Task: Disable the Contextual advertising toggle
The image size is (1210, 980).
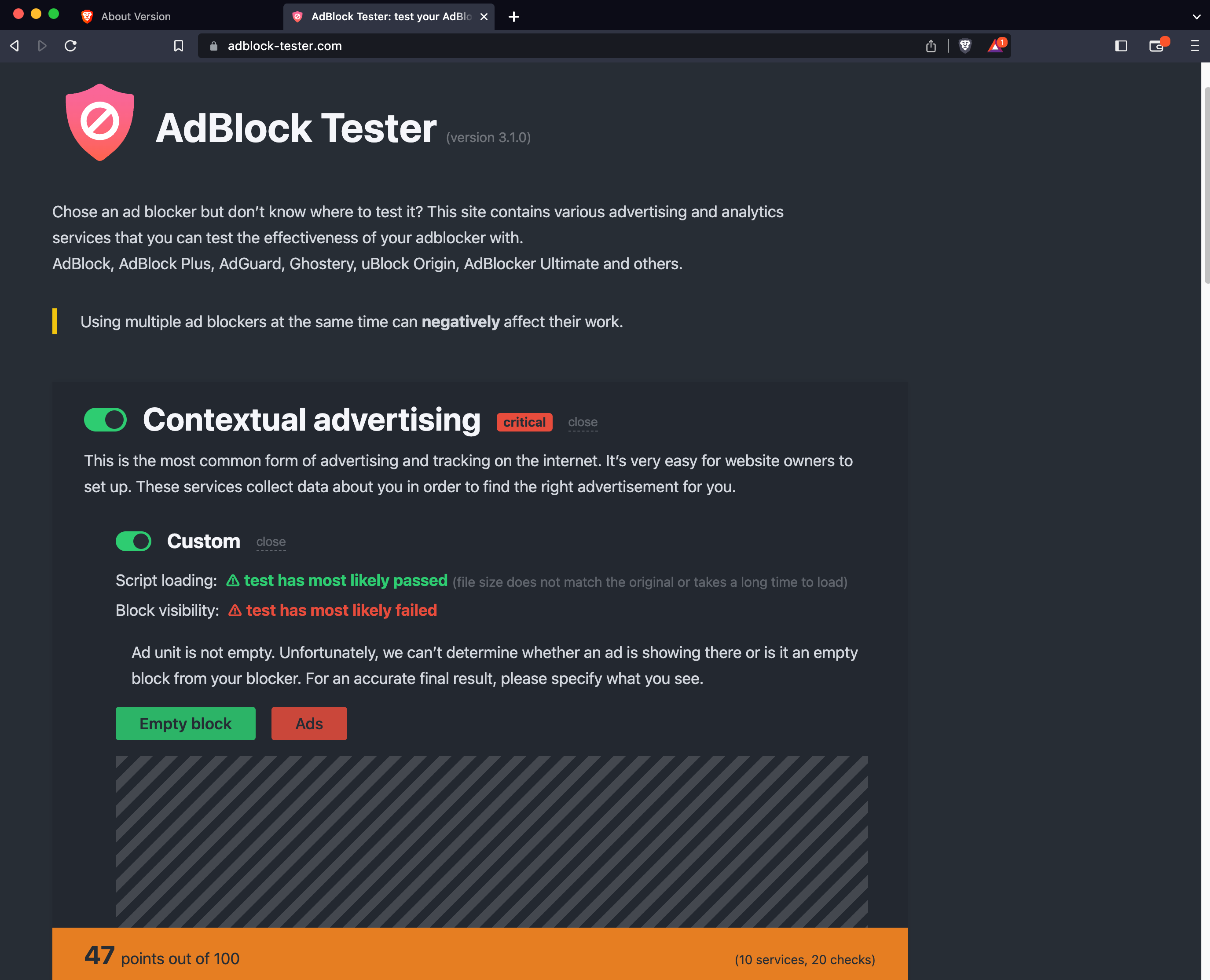Action: point(105,420)
